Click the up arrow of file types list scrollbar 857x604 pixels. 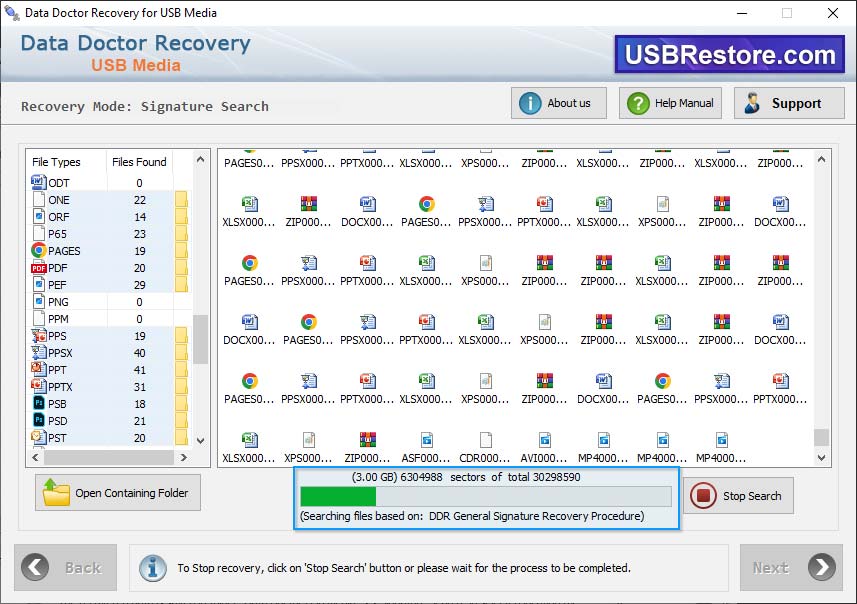coord(201,160)
